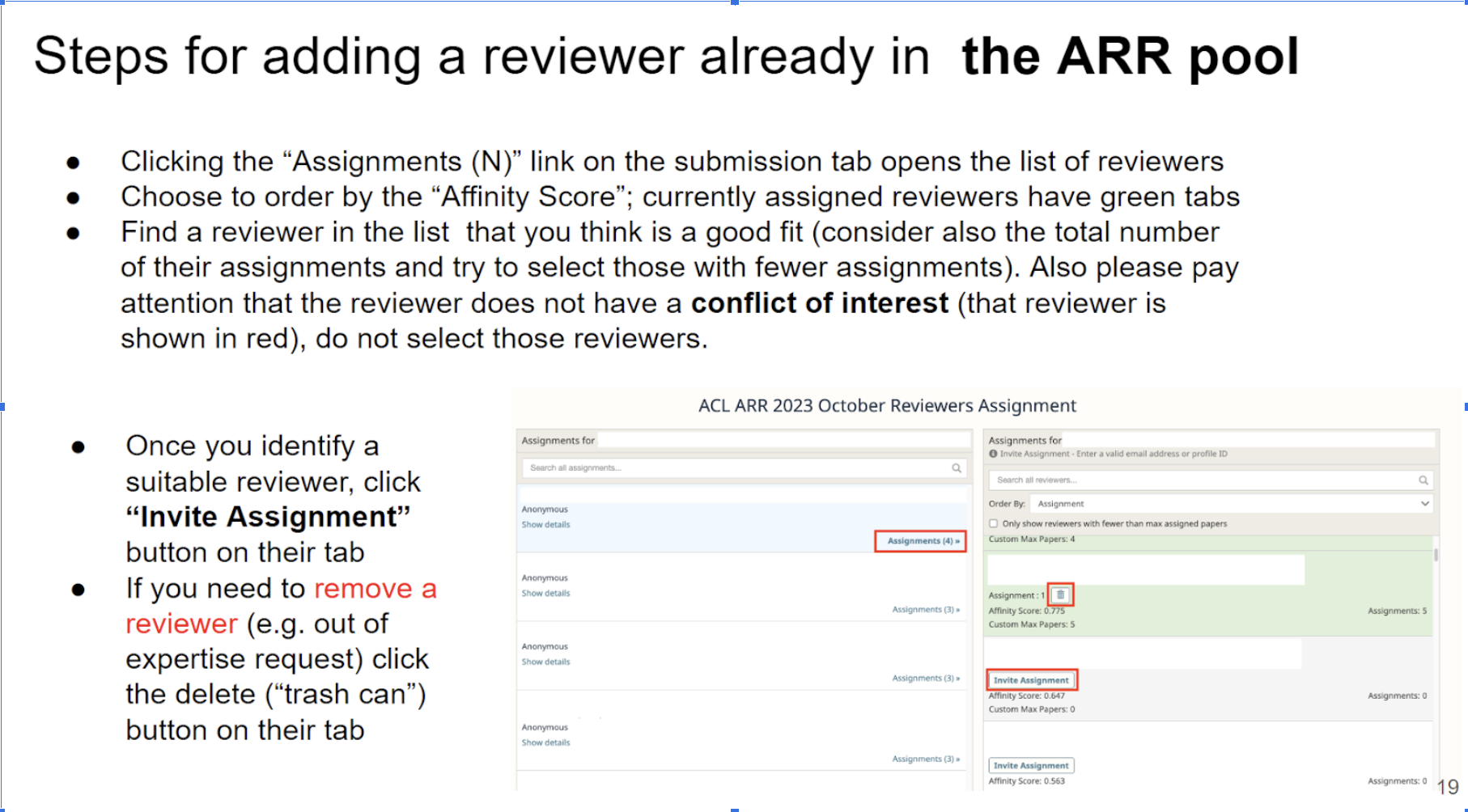
Task: Click the bold conflict of interest phrase
Action: [819, 303]
